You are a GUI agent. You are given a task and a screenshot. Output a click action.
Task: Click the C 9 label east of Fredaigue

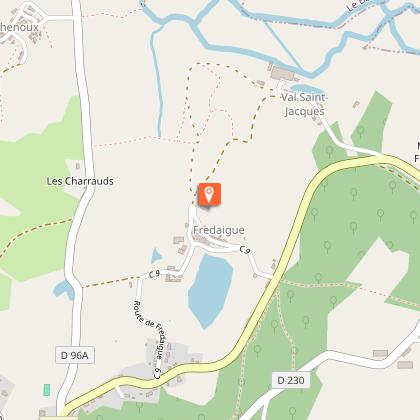coord(245,250)
